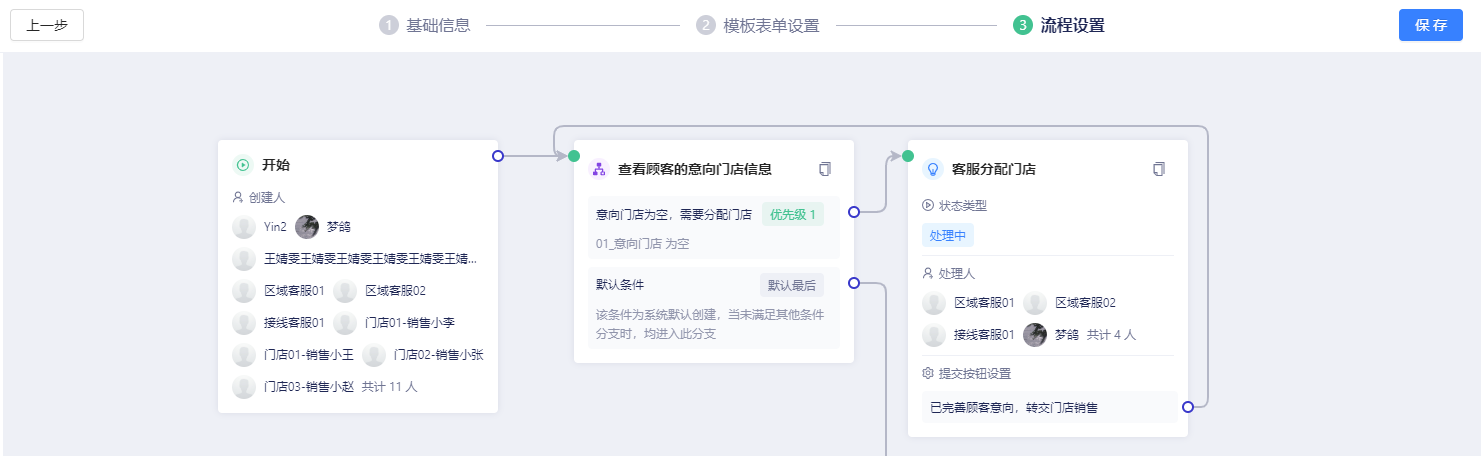Select step 3 流程设置
This screenshot has width=1481, height=456.
point(1059,25)
